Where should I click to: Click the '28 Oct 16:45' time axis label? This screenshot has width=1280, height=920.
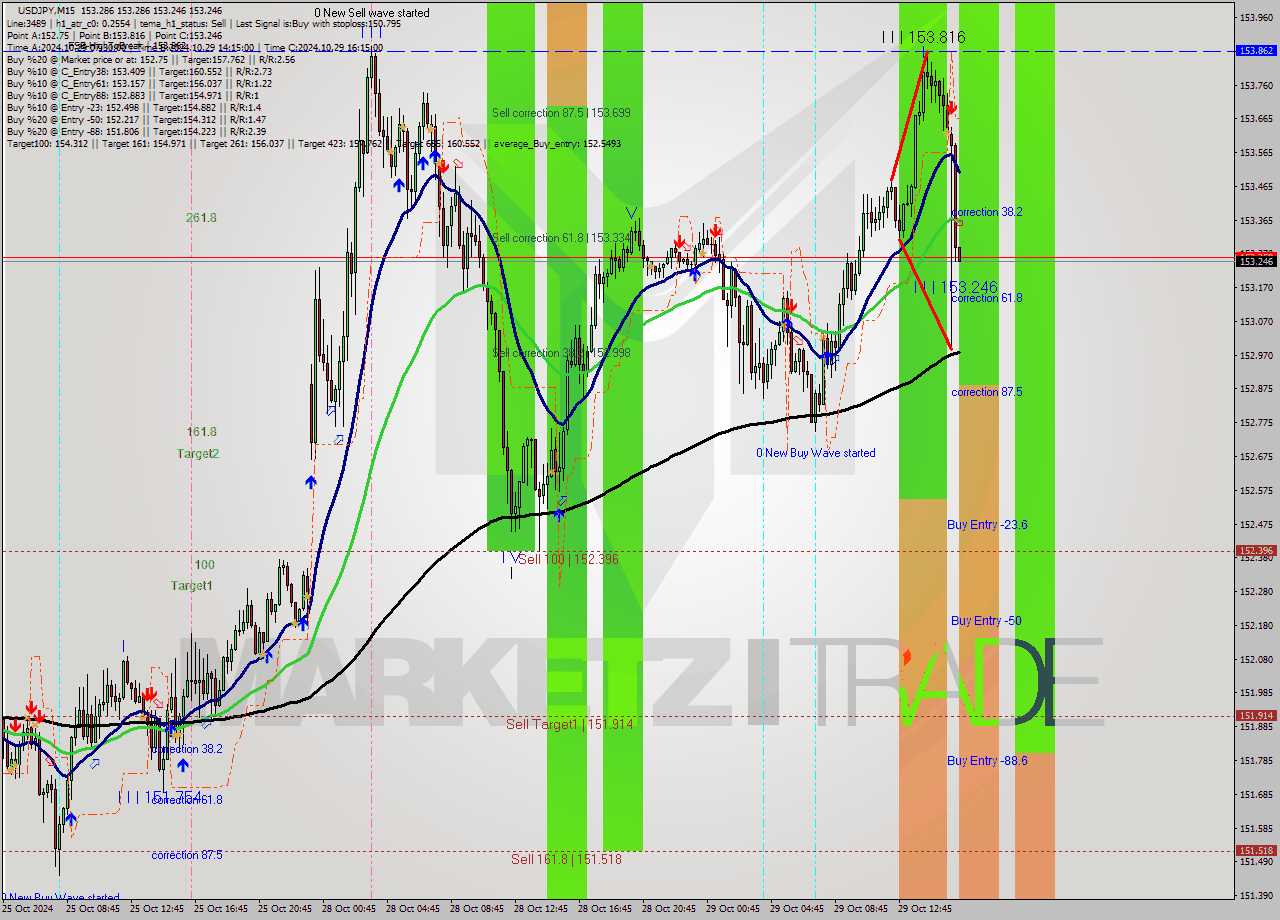(x=604, y=909)
